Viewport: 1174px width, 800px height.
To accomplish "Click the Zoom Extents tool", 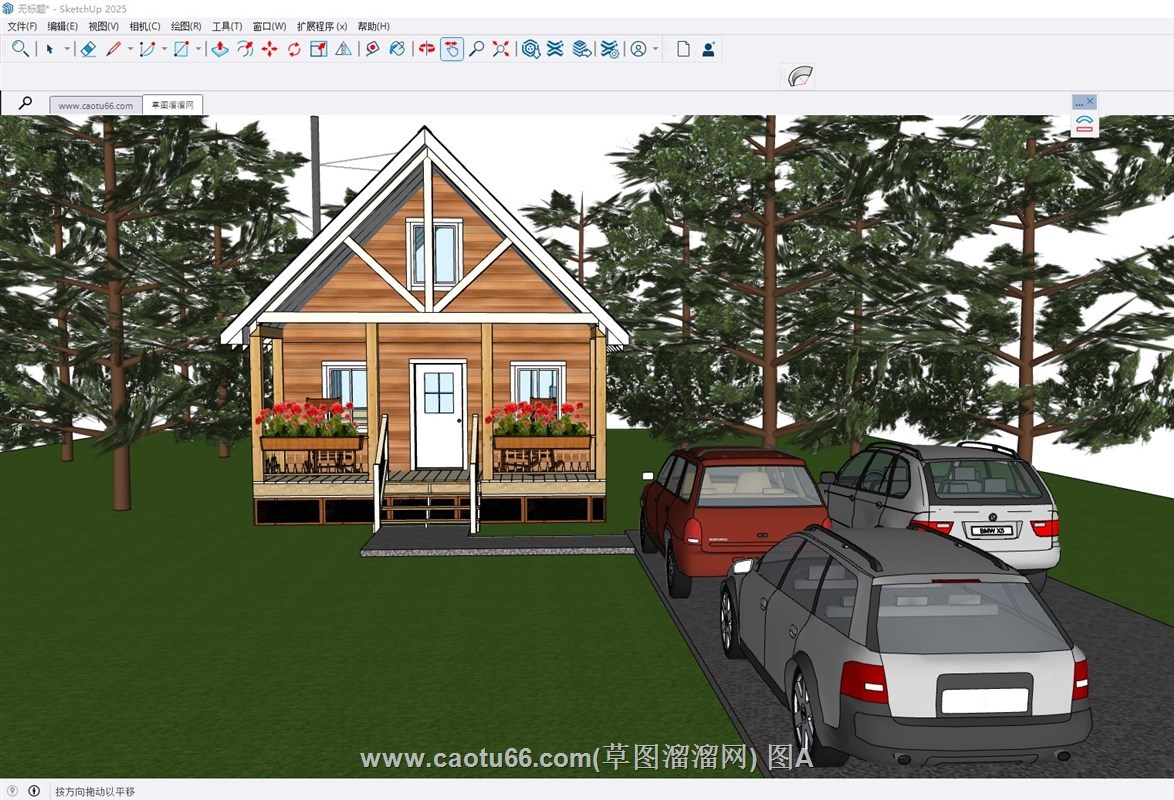I will coord(501,49).
